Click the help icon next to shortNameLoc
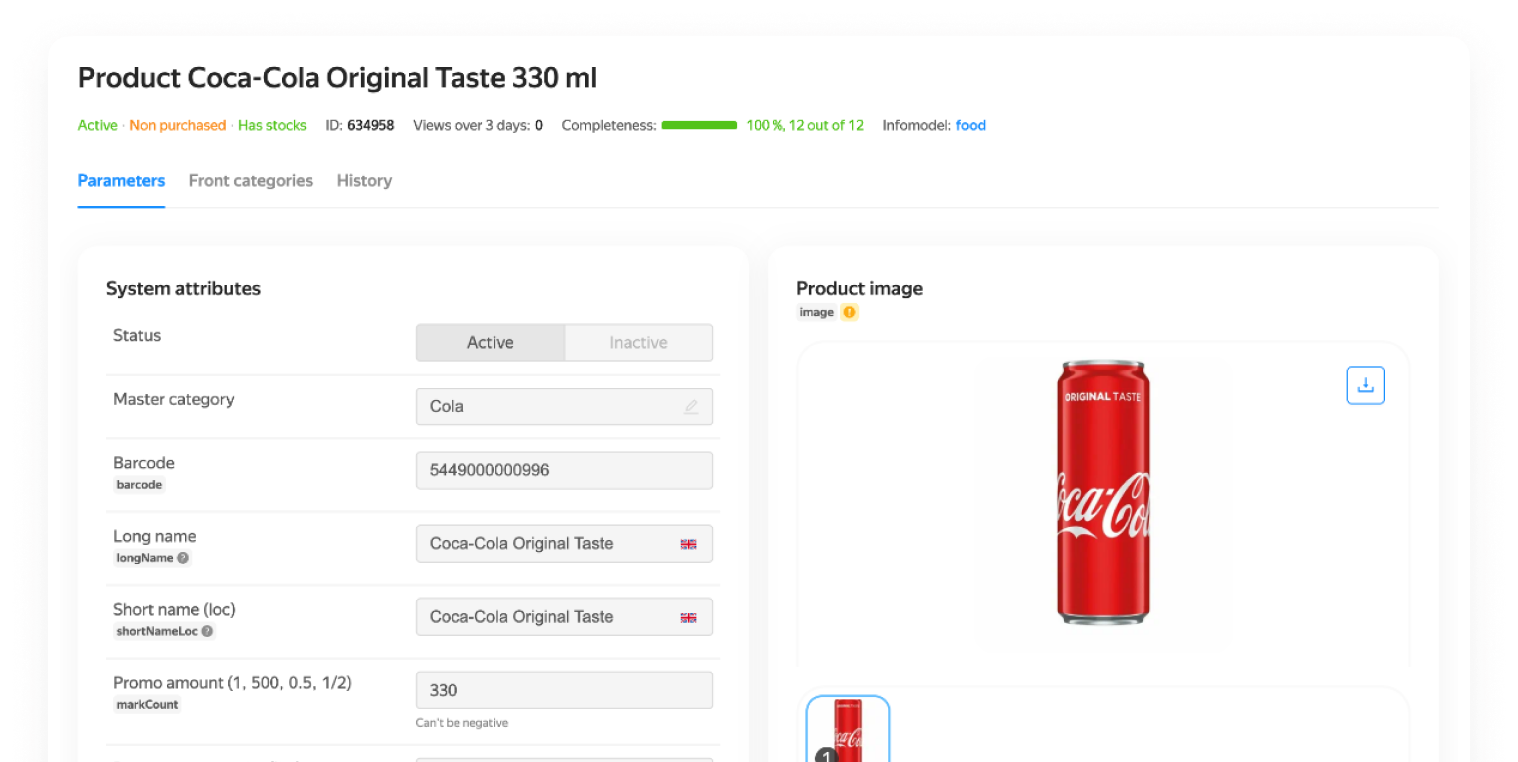Viewport: 1518px width, 762px height. pos(207,631)
